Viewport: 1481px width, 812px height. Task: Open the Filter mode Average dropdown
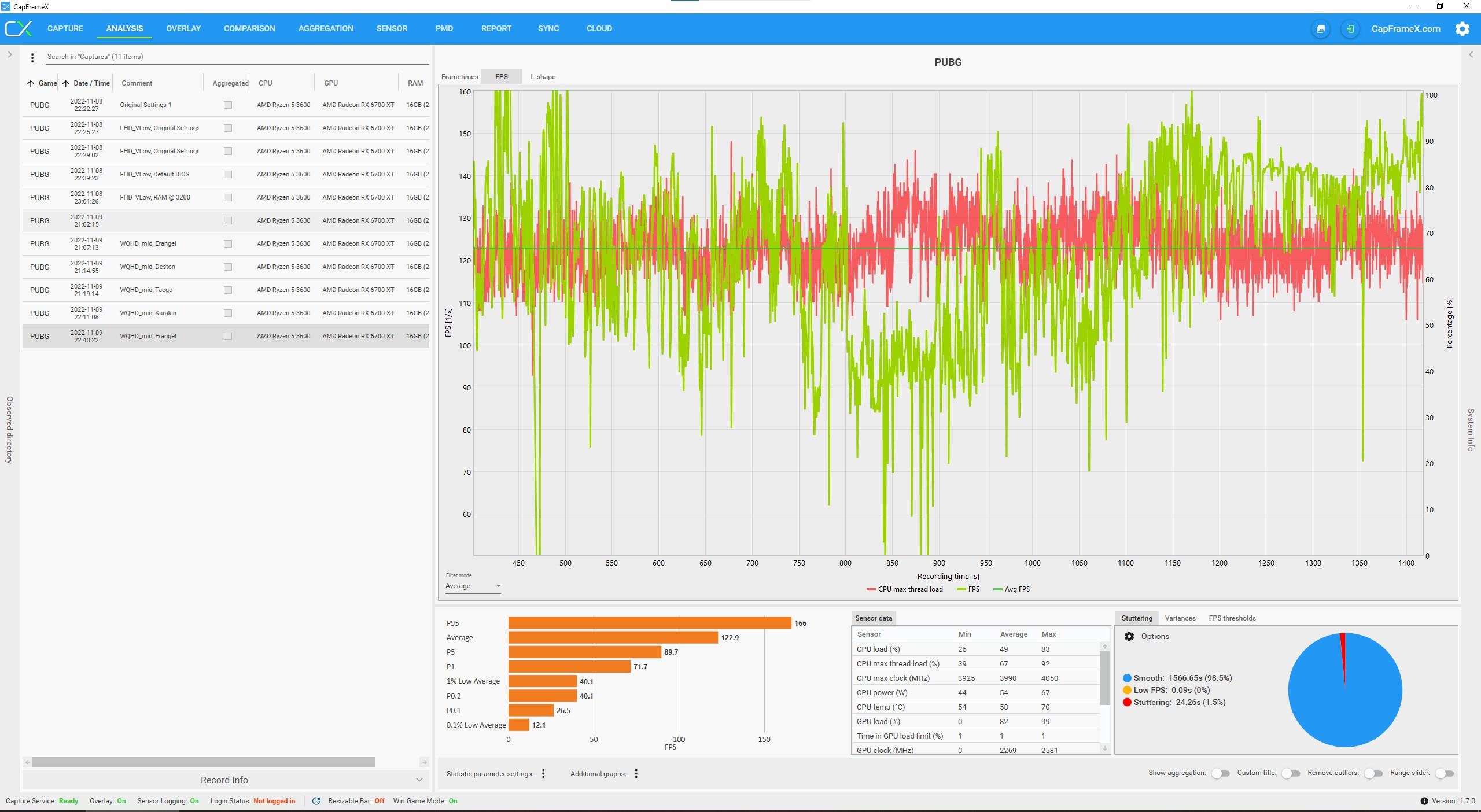click(x=473, y=586)
